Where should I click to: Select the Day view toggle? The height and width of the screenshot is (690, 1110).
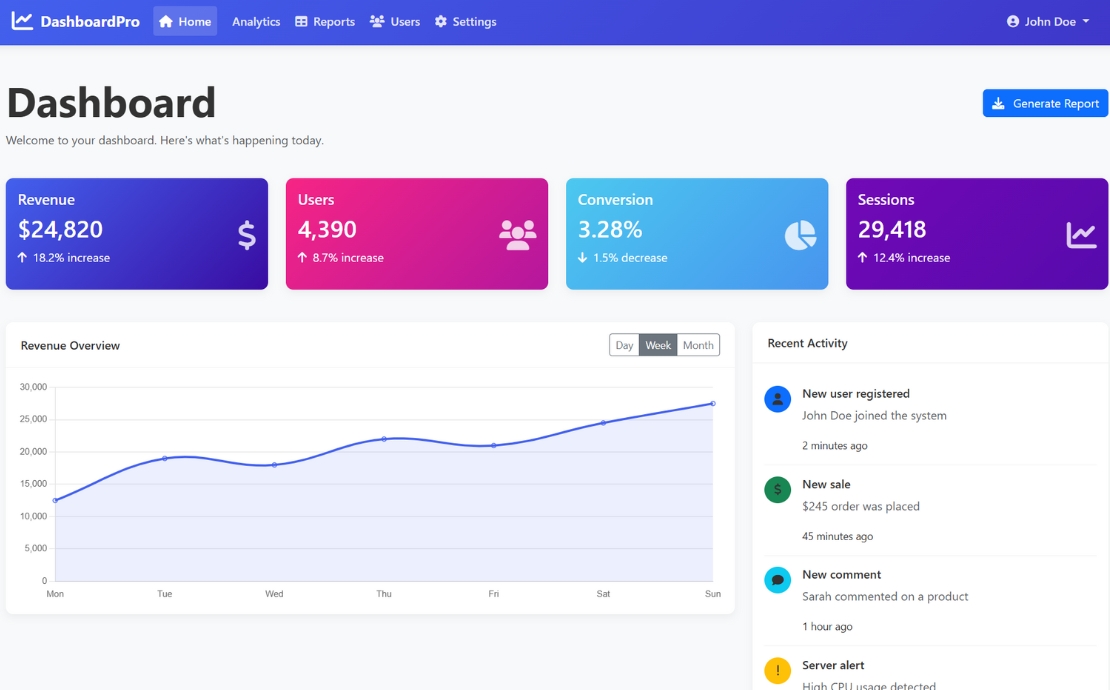point(623,344)
